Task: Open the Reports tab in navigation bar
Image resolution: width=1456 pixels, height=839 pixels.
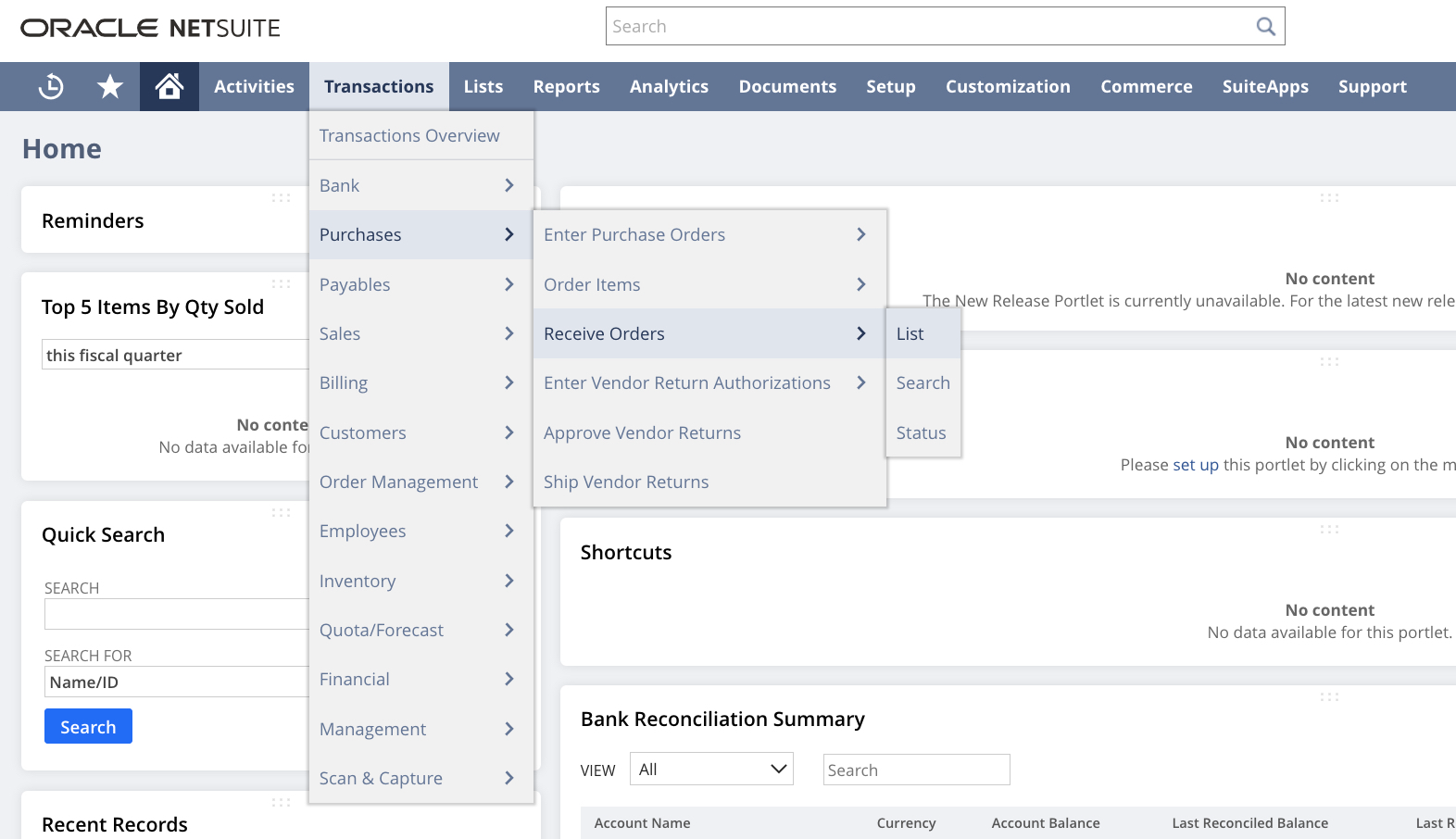Action: [x=566, y=87]
